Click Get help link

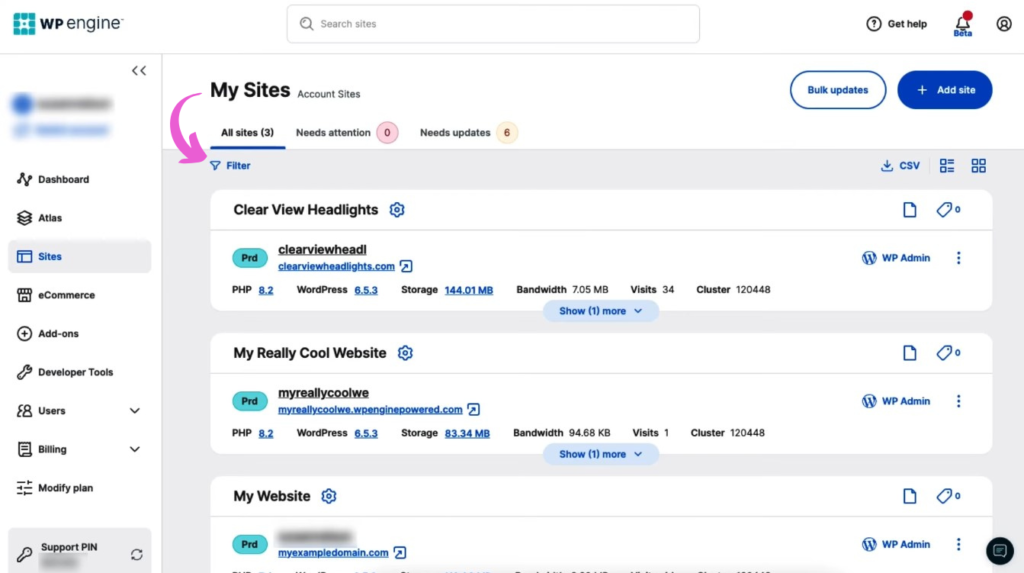[897, 24]
